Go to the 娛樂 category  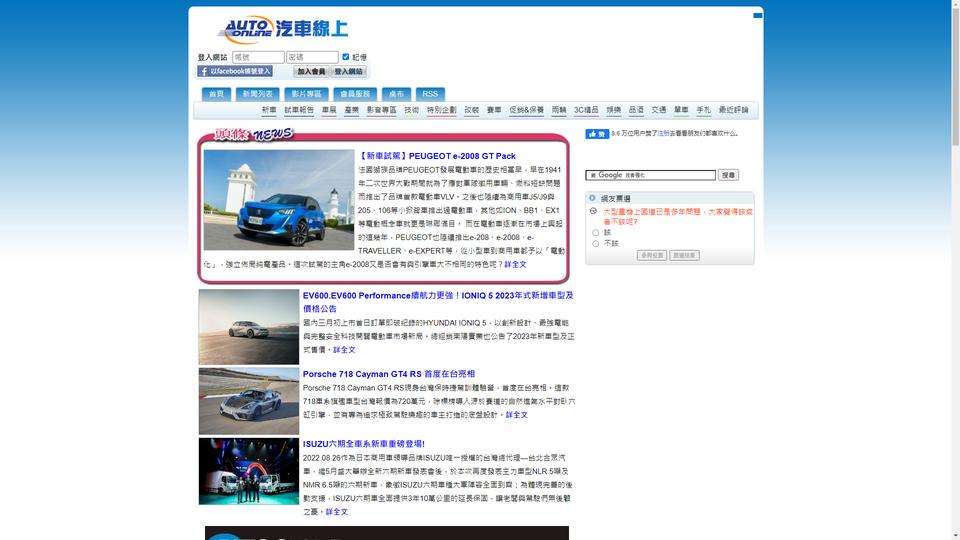tap(613, 110)
